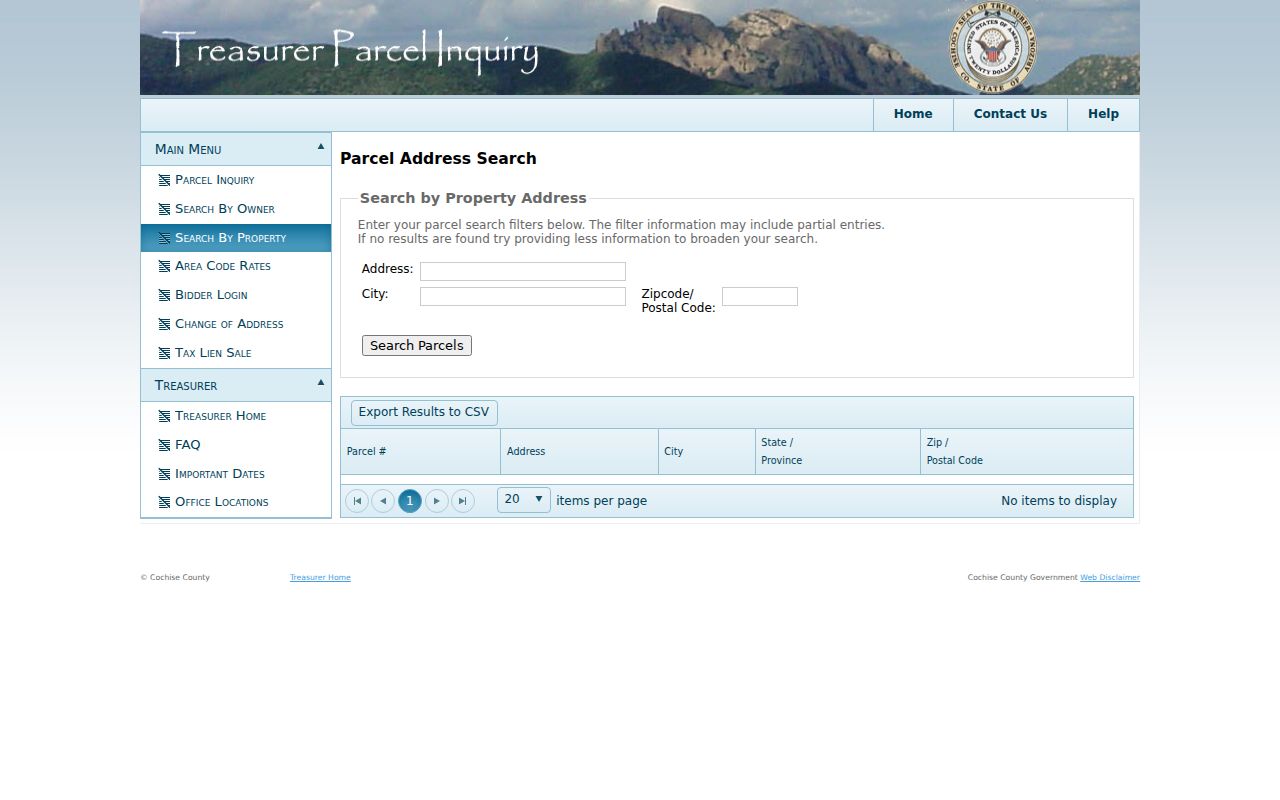Click the Zipcode input field
1280x800 pixels.
(760, 296)
